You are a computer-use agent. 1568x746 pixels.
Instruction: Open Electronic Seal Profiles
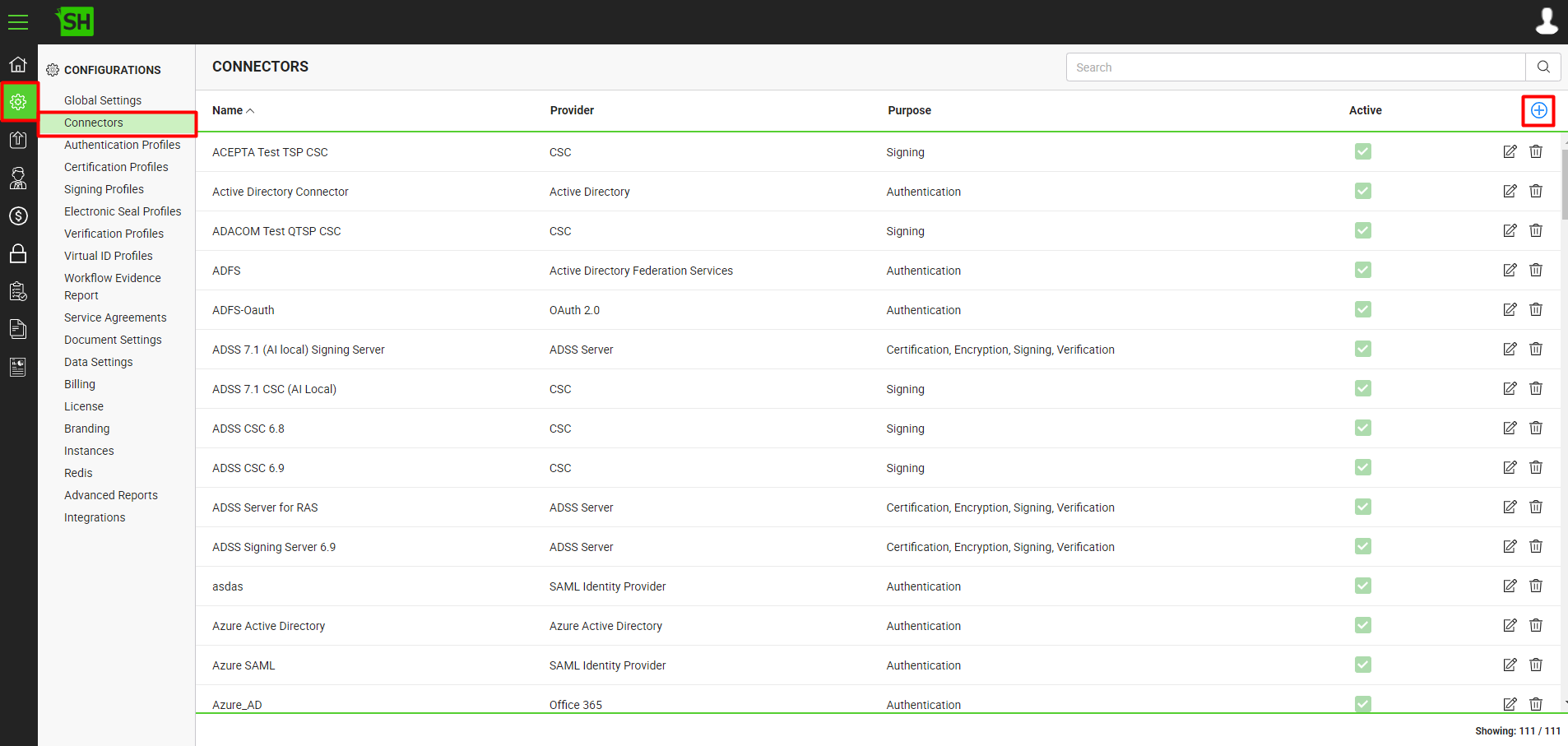pos(123,211)
